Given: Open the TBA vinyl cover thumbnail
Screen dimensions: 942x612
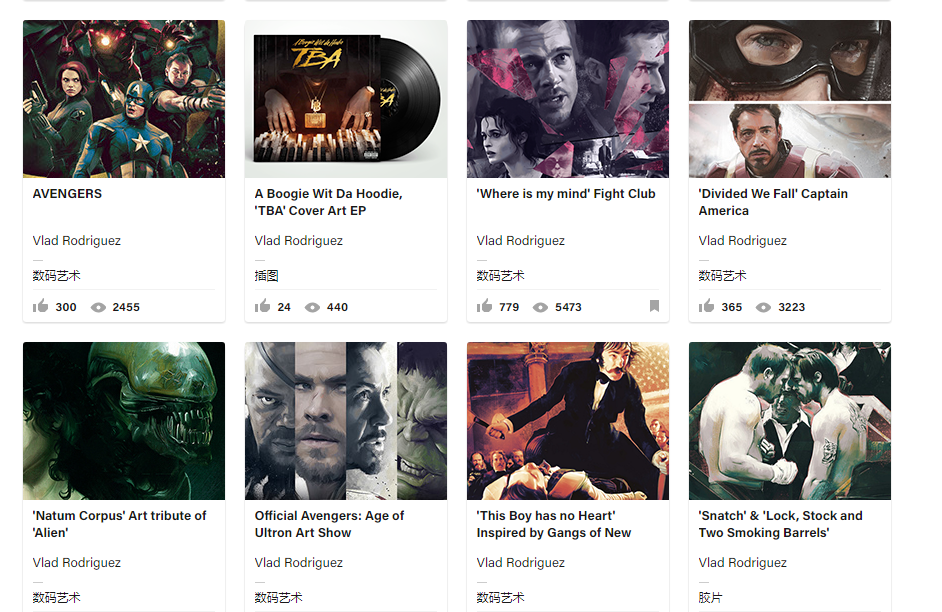Looking at the screenshot, I should pyautogui.click(x=346, y=99).
